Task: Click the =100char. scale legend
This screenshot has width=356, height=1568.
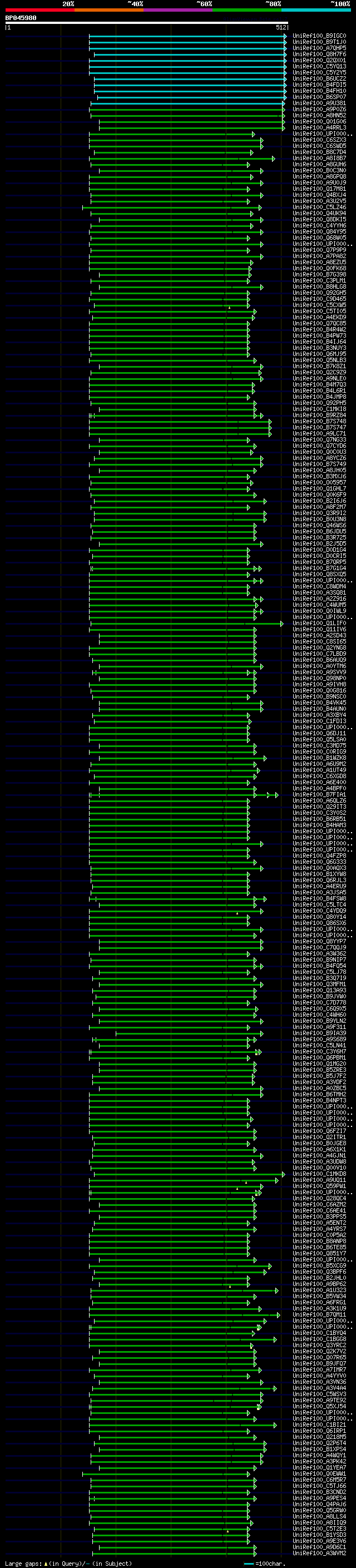Action: tap(264, 1564)
